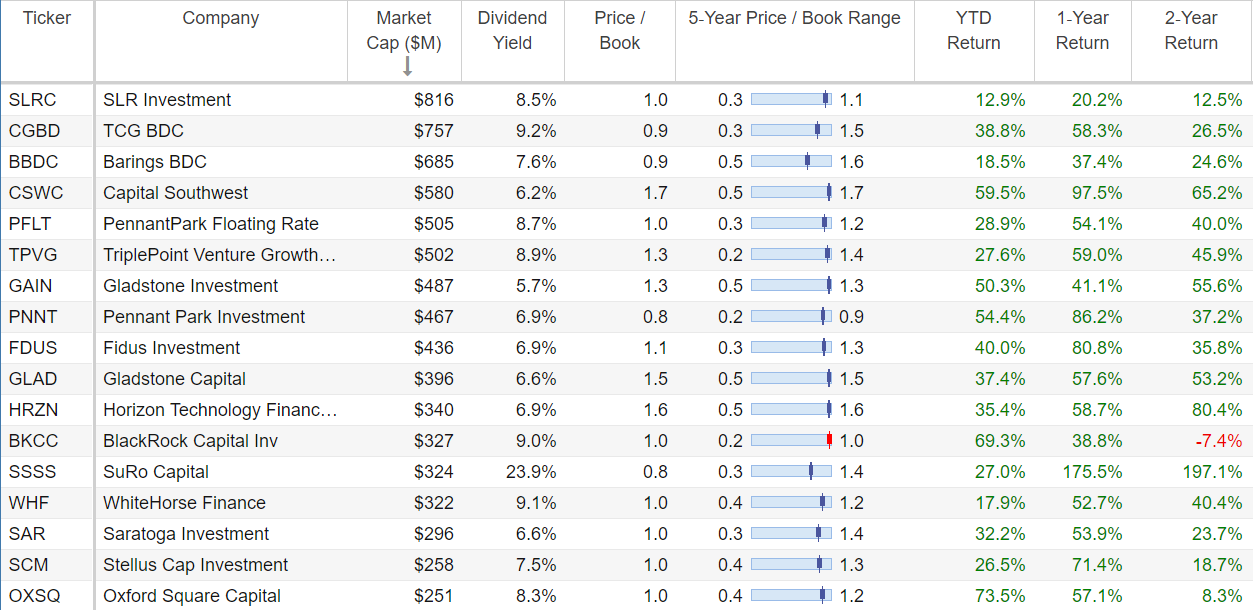Open the SLRC ticker row
Viewport: 1253px width, 610px height.
[x=626, y=100]
